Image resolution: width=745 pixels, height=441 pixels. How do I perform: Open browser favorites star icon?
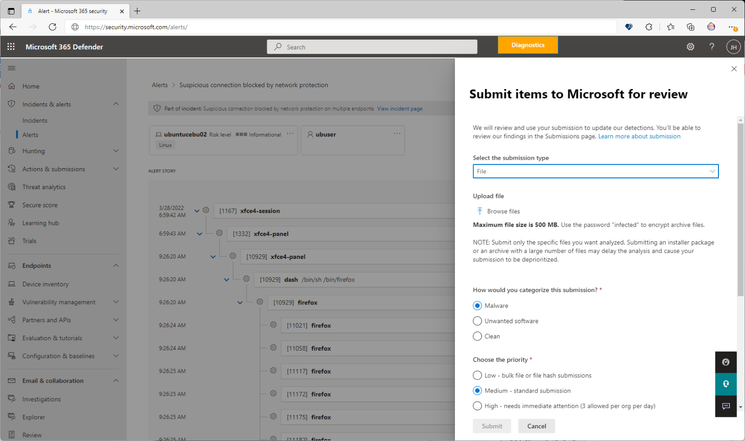670,27
